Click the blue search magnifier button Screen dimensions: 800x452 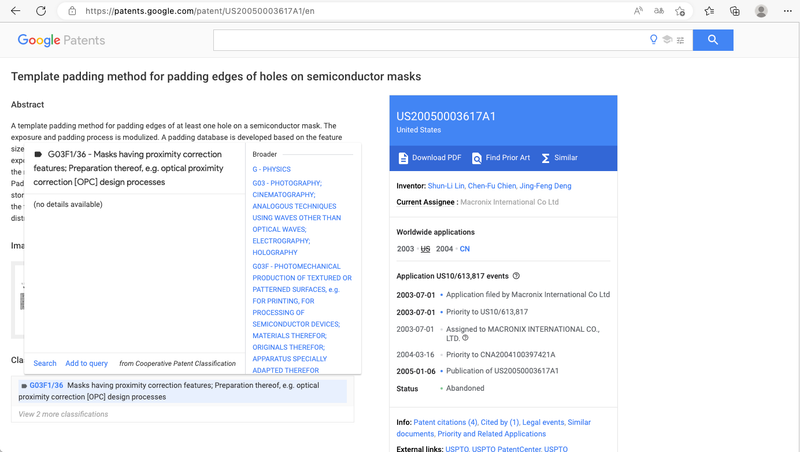click(x=713, y=40)
